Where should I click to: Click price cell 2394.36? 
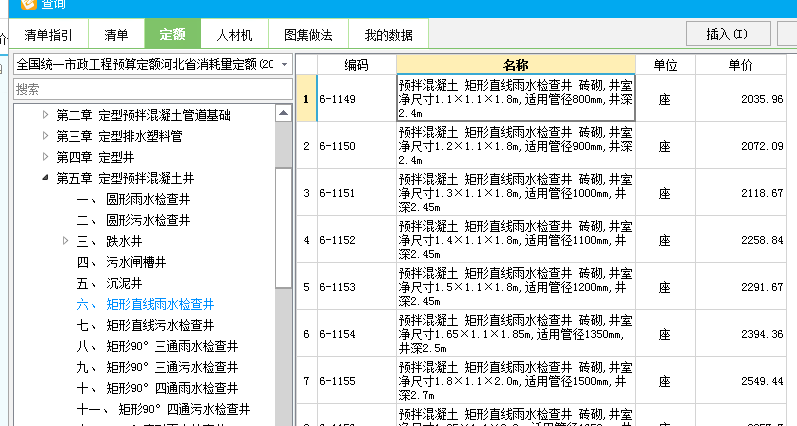tap(740, 334)
